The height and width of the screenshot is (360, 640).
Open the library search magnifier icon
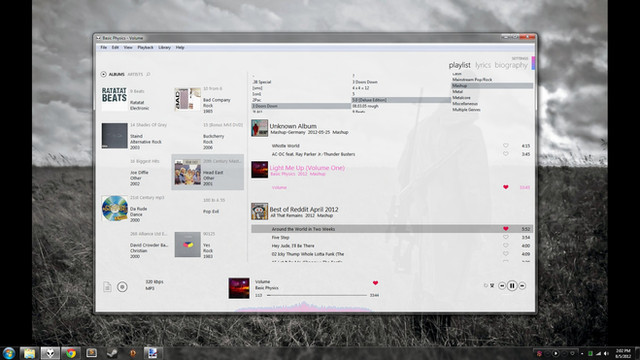pyautogui.click(x=148, y=74)
